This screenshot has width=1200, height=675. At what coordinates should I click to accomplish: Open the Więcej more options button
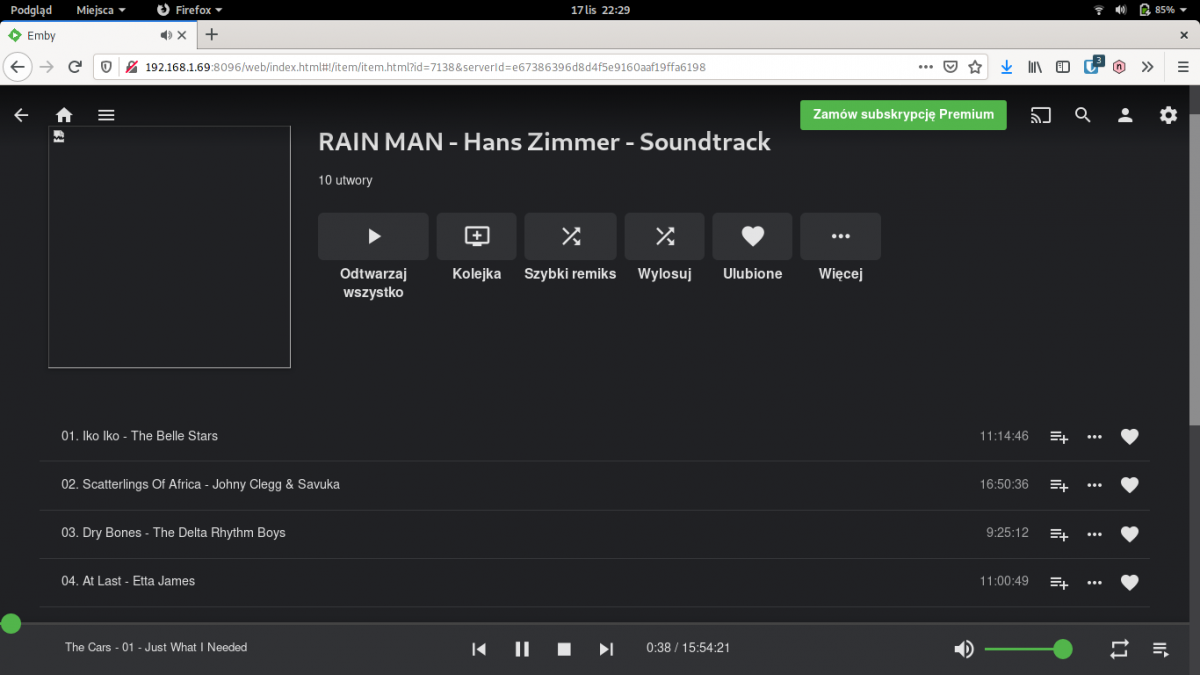point(840,236)
